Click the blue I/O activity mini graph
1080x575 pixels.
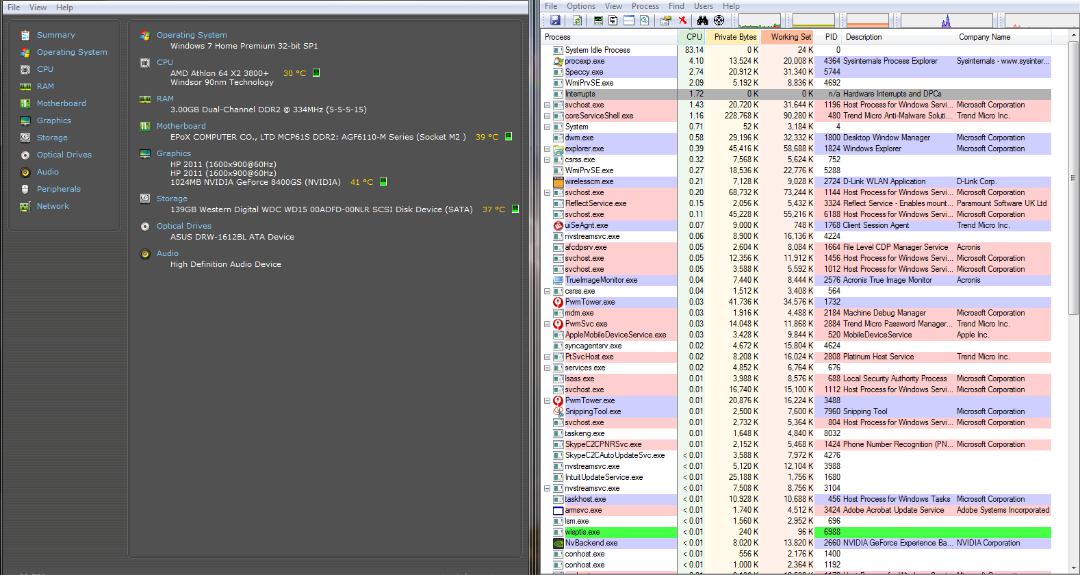tap(947, 21)
